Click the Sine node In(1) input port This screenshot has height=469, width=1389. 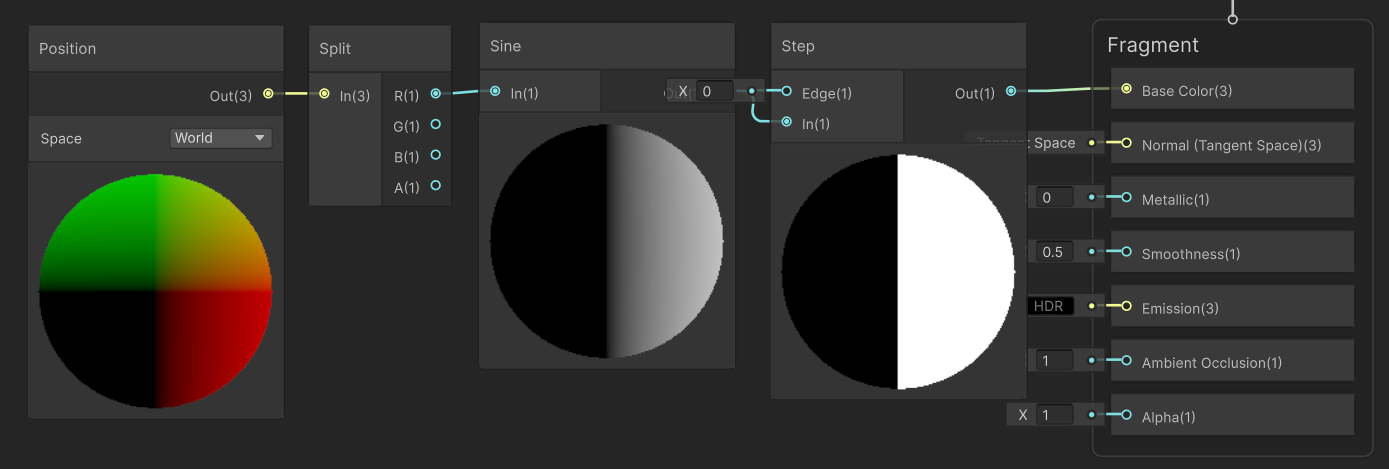click(495, 91)
